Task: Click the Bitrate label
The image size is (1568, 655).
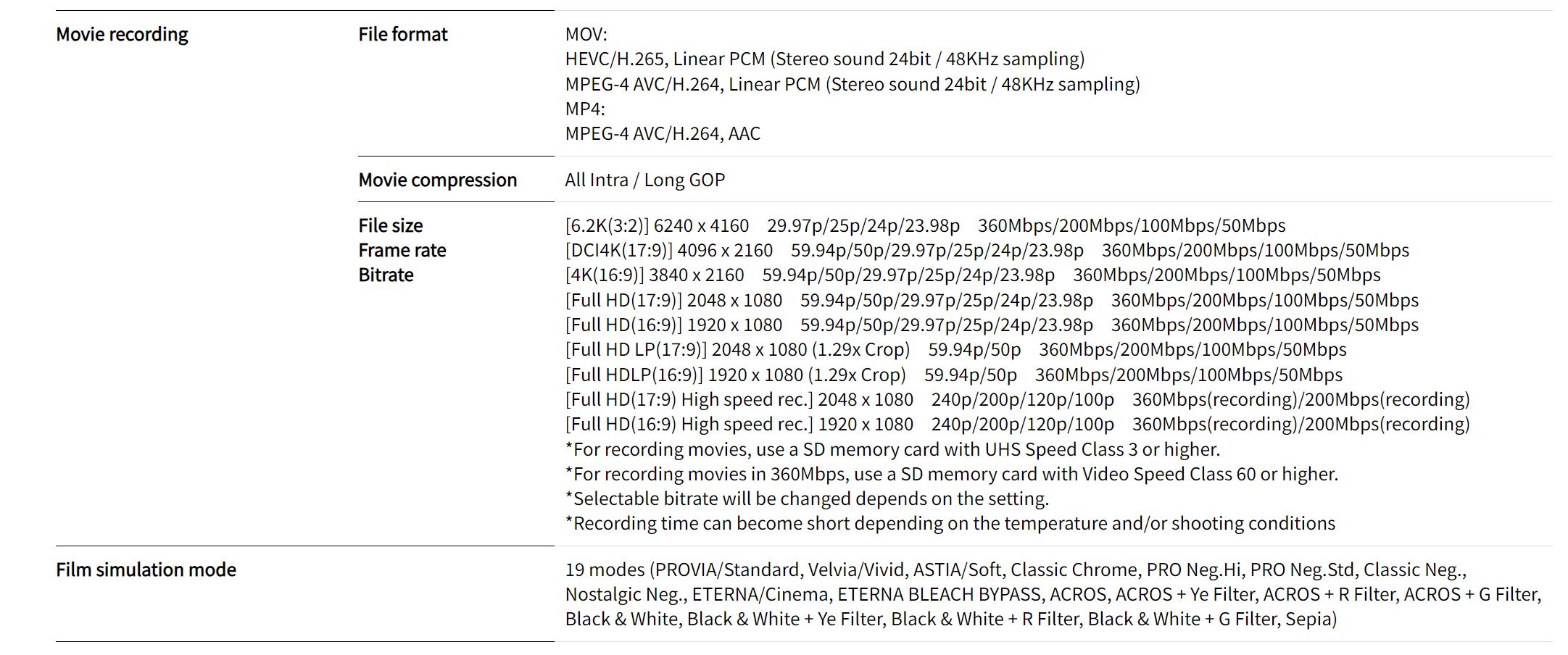Action: click(x=386, y=275)
